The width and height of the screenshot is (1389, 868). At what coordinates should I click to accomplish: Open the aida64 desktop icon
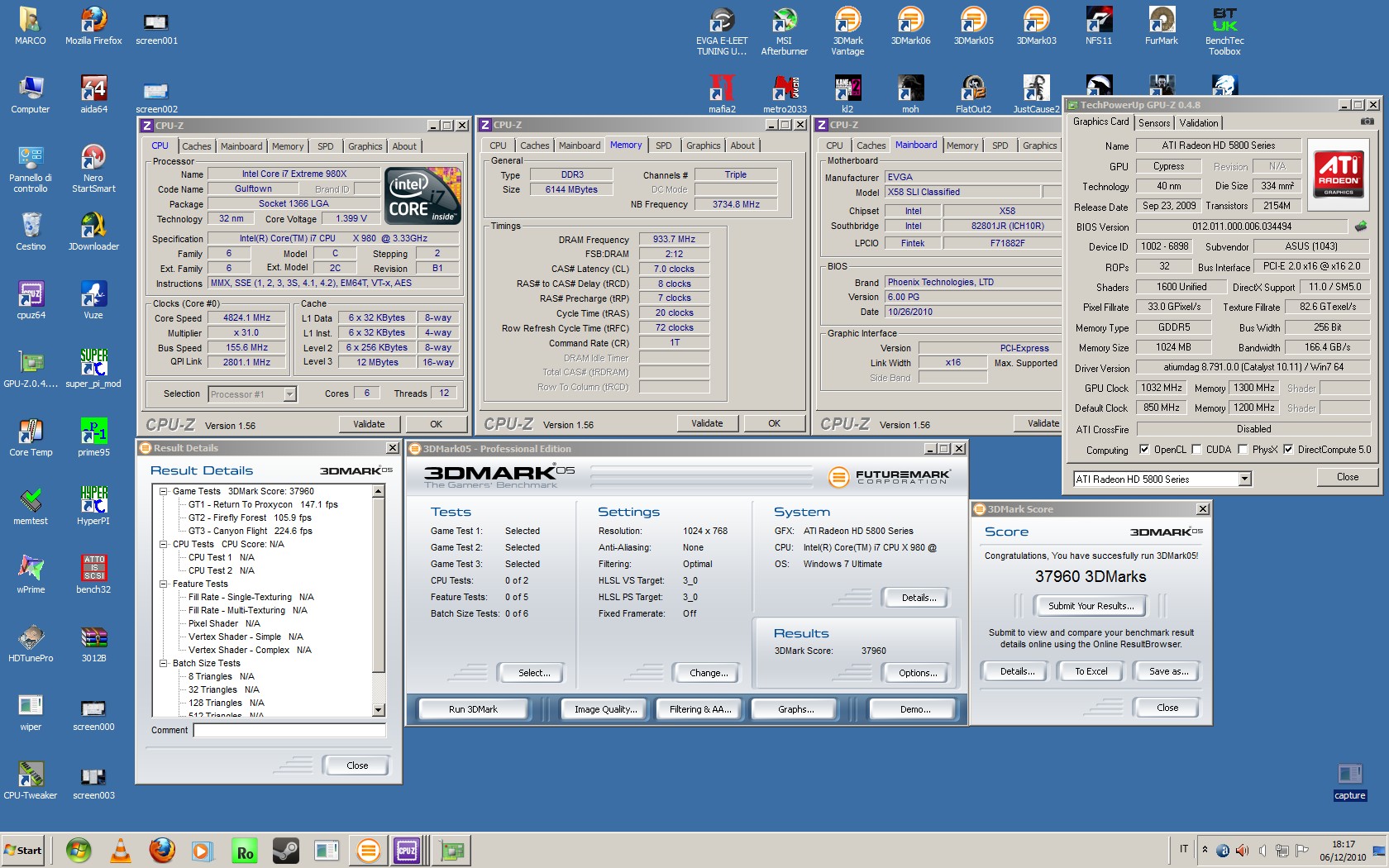[93, 94]
